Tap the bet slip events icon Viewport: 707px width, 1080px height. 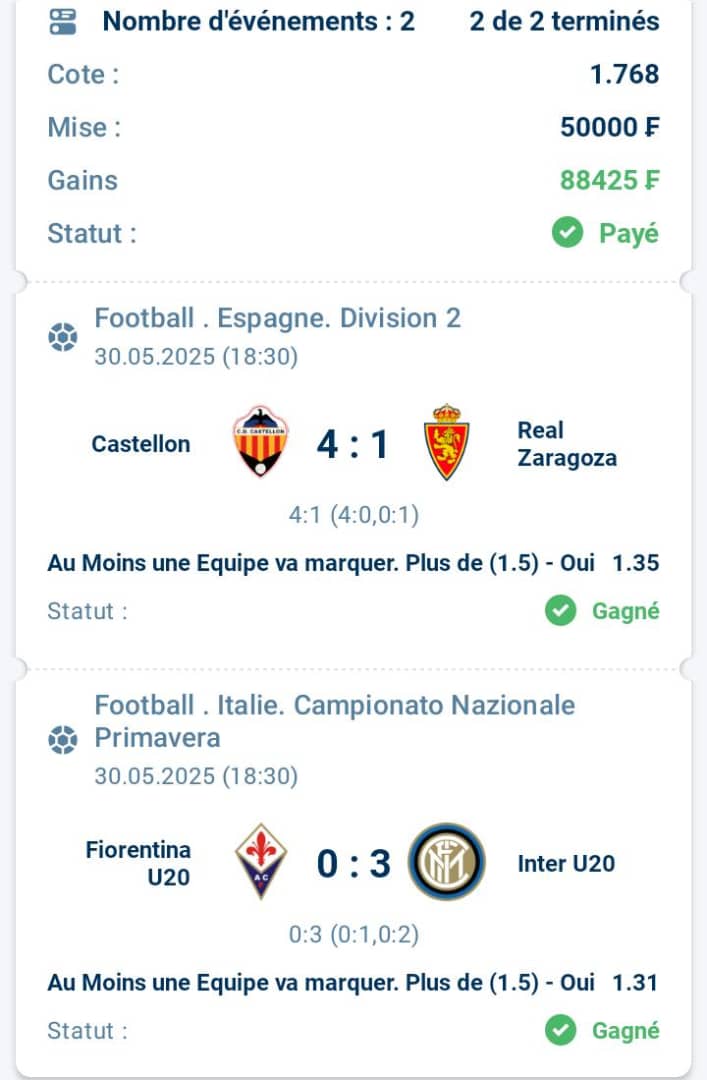click(x=63, y=21)
